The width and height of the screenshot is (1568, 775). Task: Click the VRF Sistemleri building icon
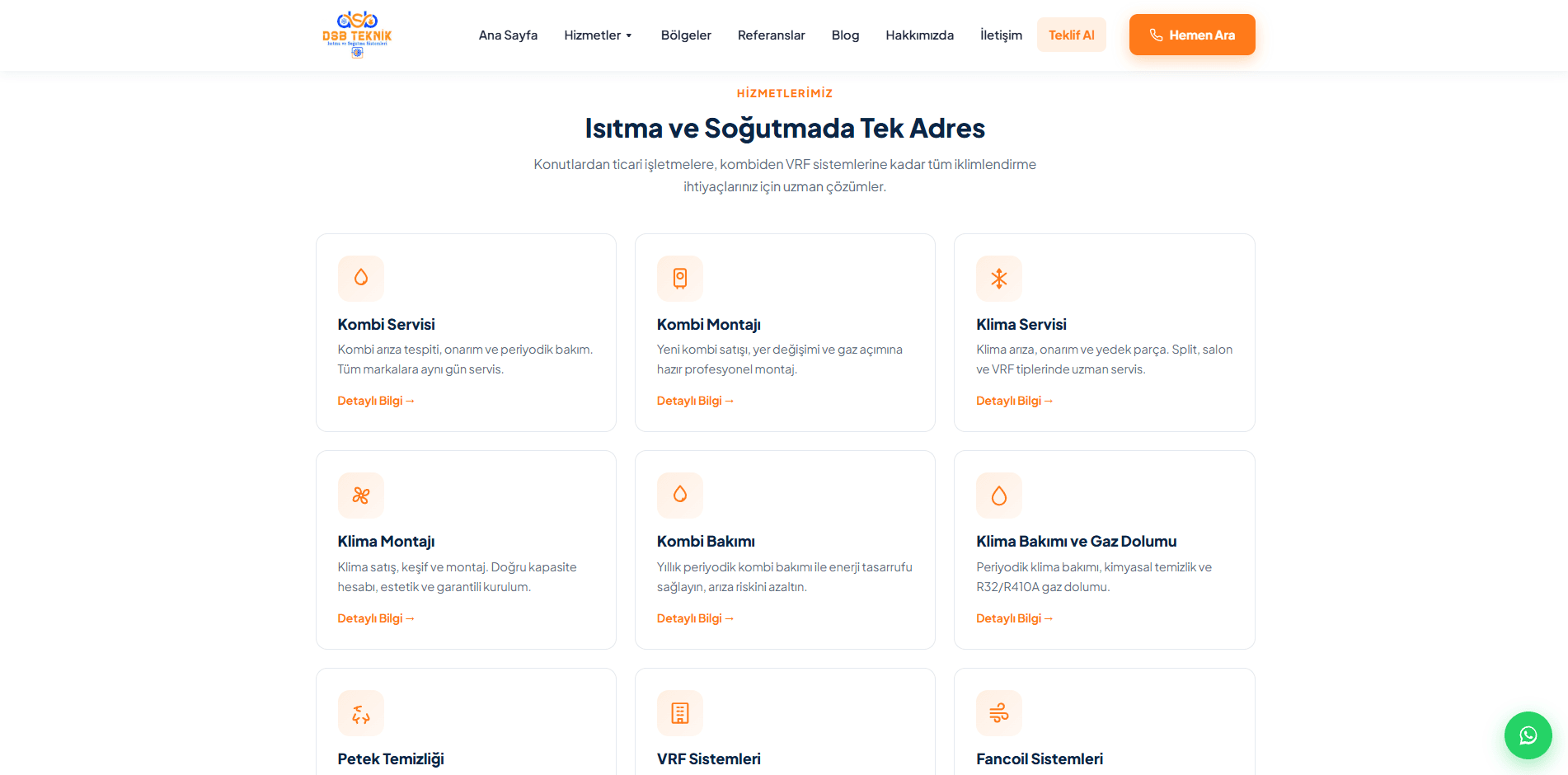tap(680, 713)
